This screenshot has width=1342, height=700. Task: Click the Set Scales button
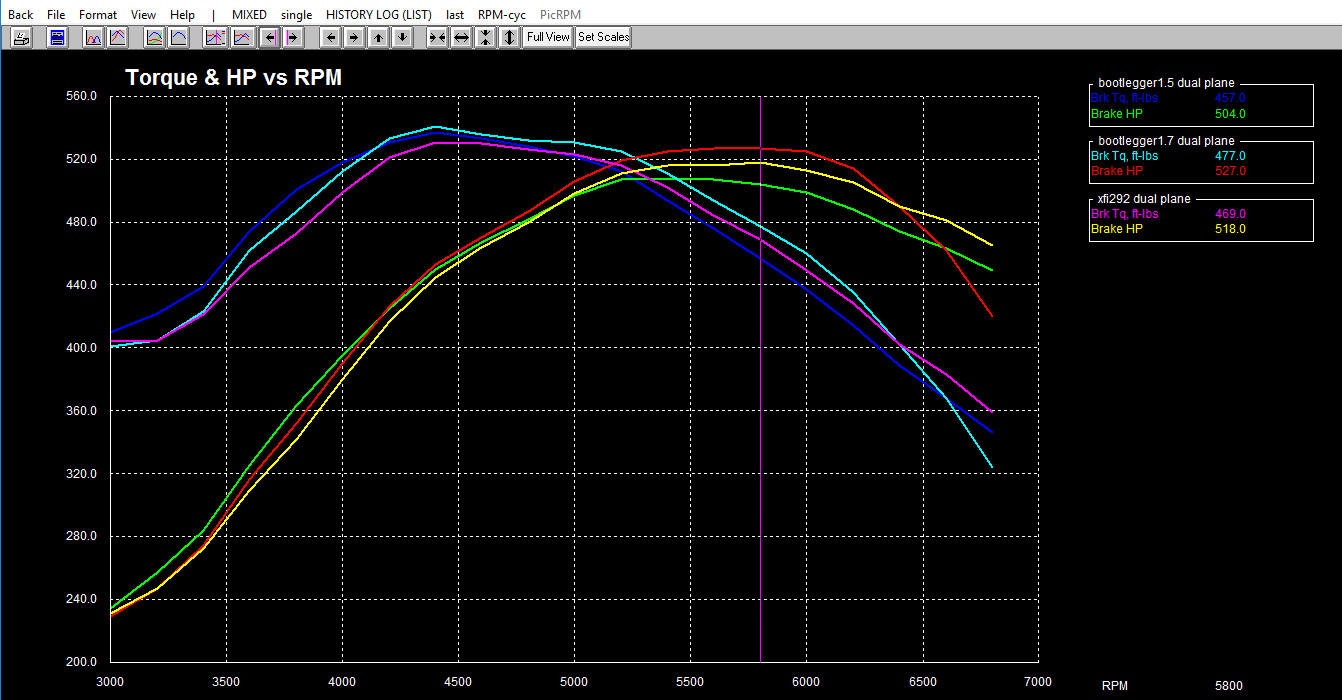point(603,38)
